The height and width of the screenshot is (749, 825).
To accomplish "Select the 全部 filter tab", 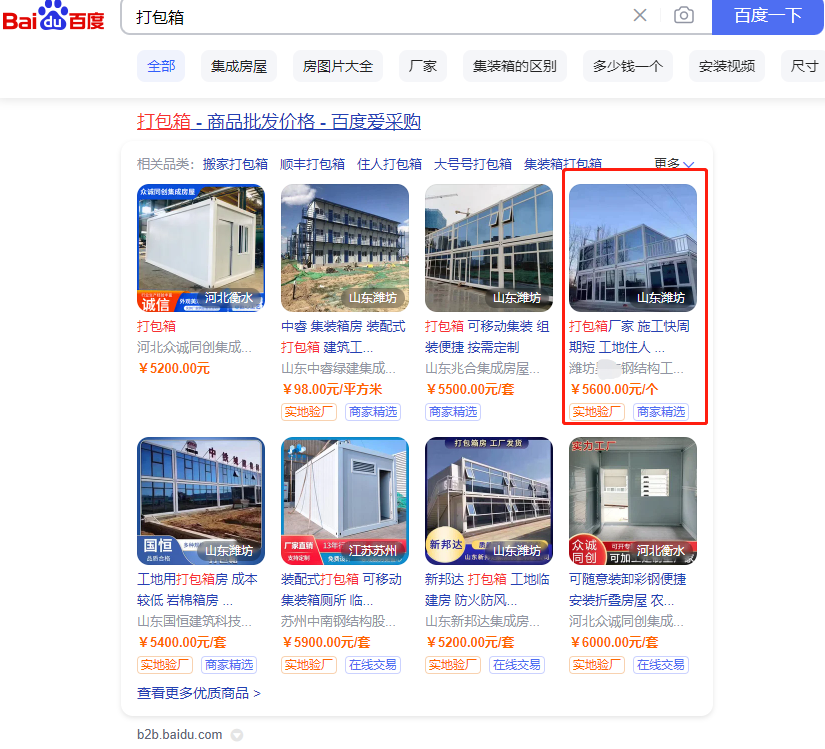I will click(x=161, y=66).
